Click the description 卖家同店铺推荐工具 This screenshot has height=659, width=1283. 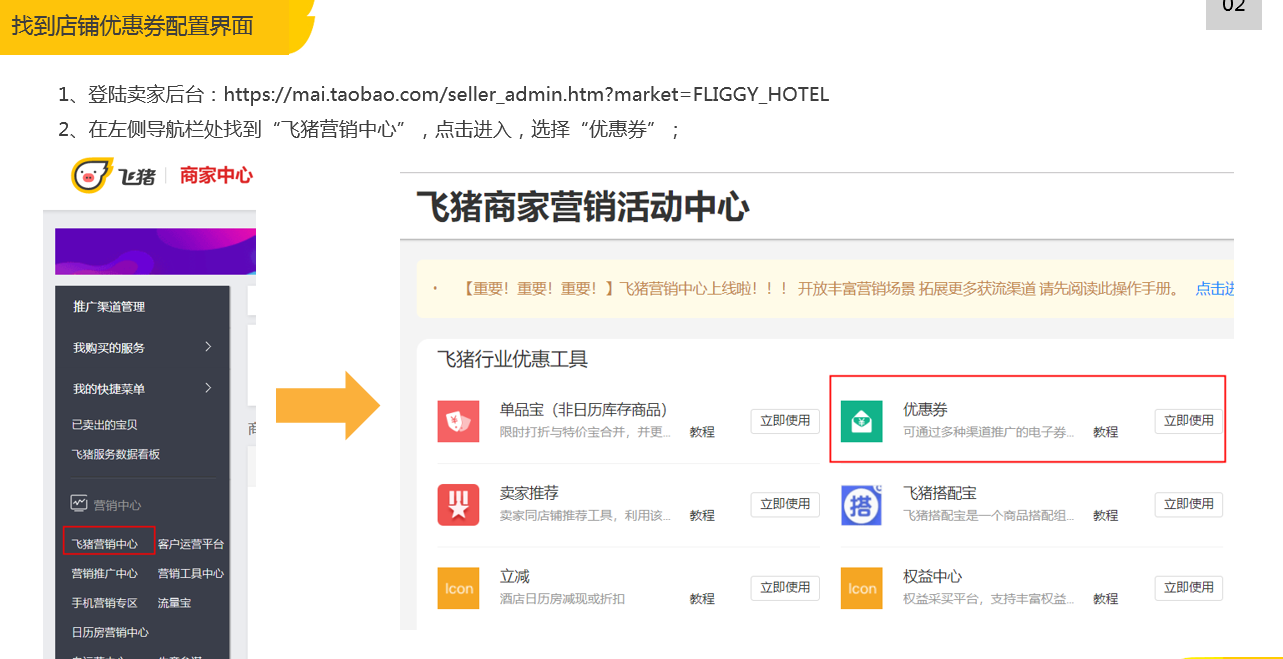point(586,515)
